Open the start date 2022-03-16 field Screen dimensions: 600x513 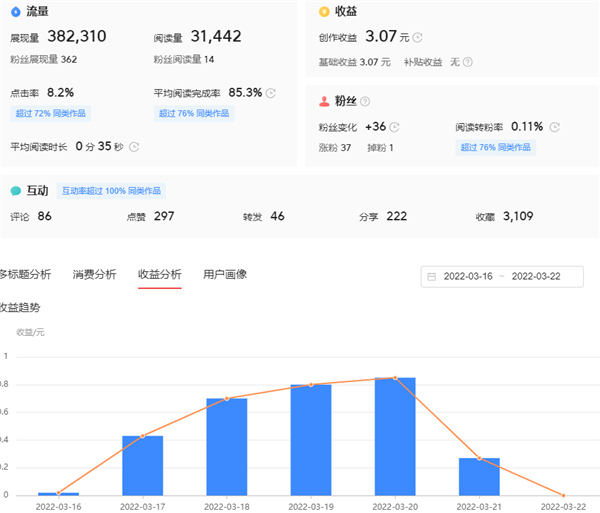[x=469, y=277]
